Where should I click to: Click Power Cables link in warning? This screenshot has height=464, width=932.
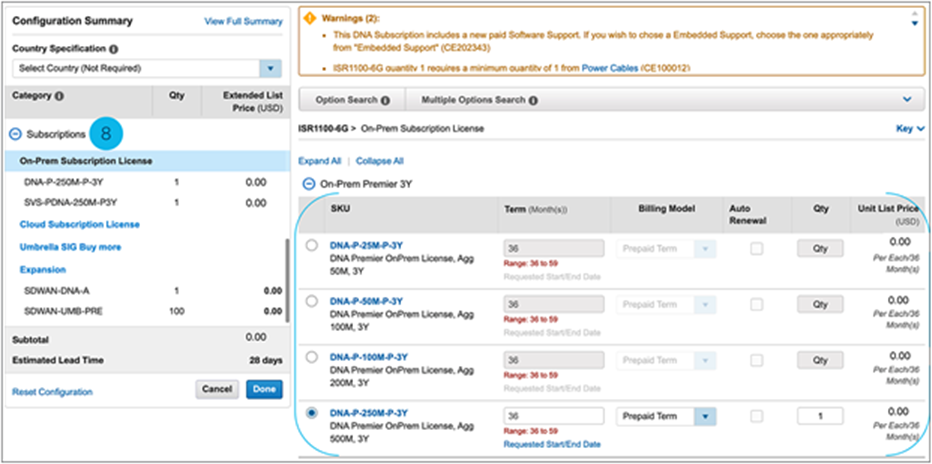(x=610, y=69)
